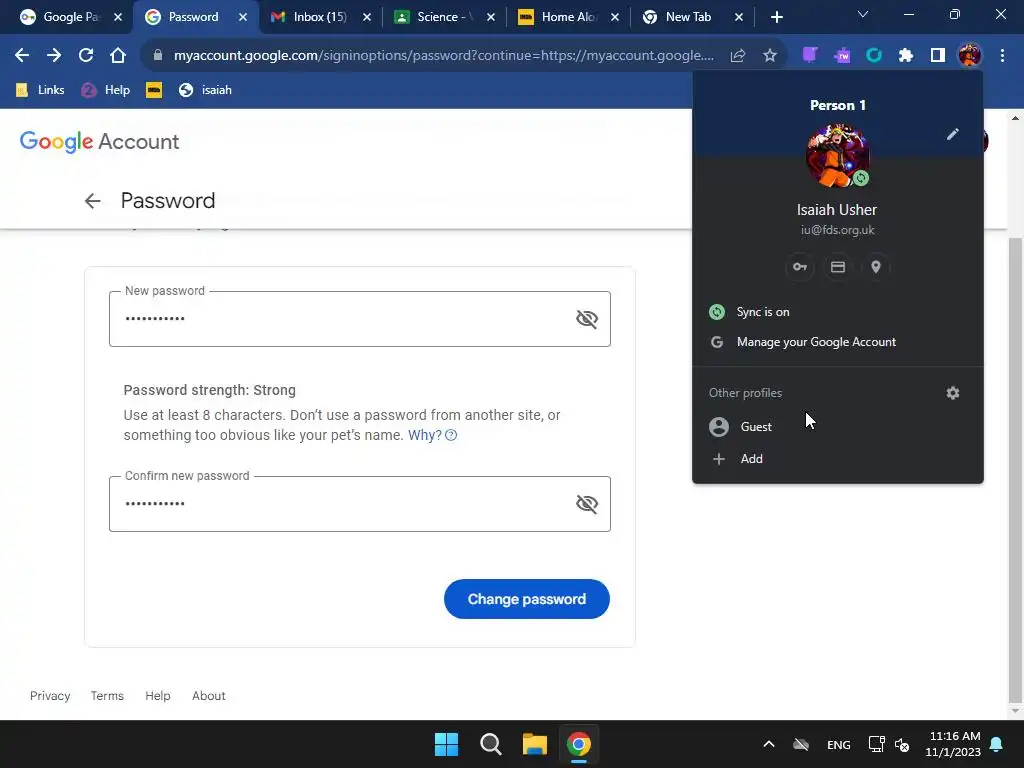1024x768 pixels.
Task: Click the address bar URL
Action: 443,56
